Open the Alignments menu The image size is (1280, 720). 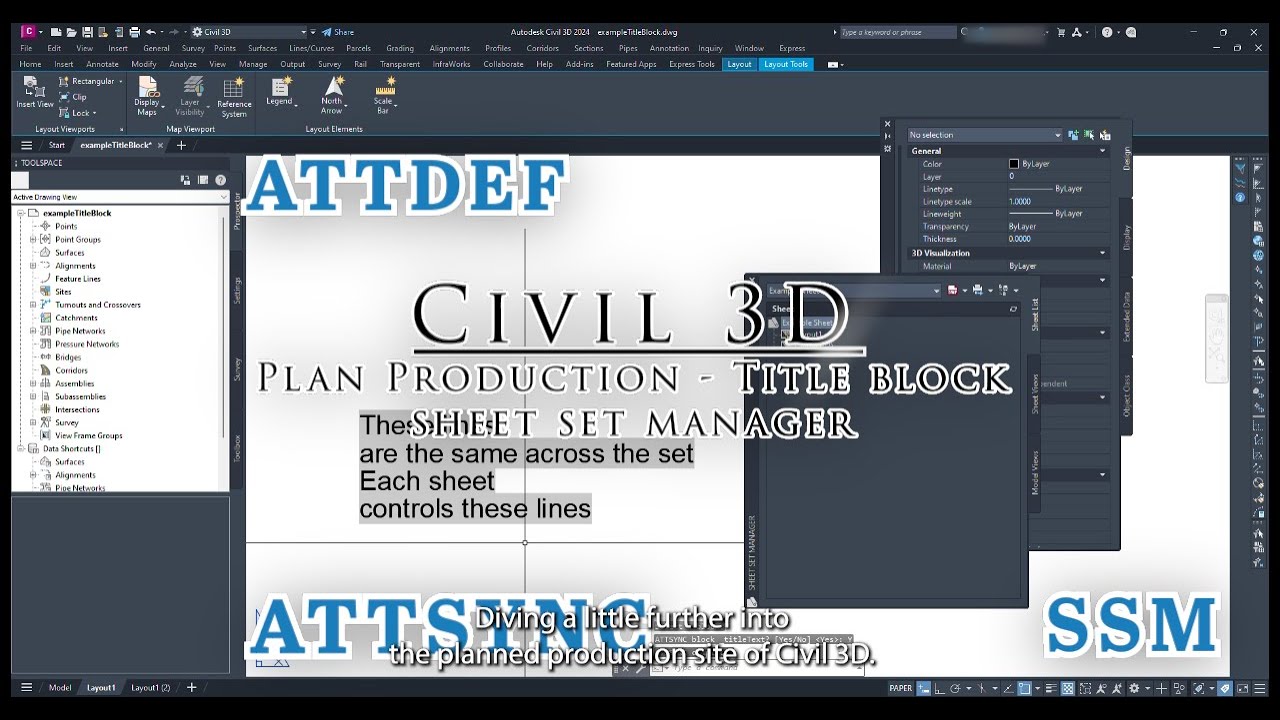coord(449,48)
